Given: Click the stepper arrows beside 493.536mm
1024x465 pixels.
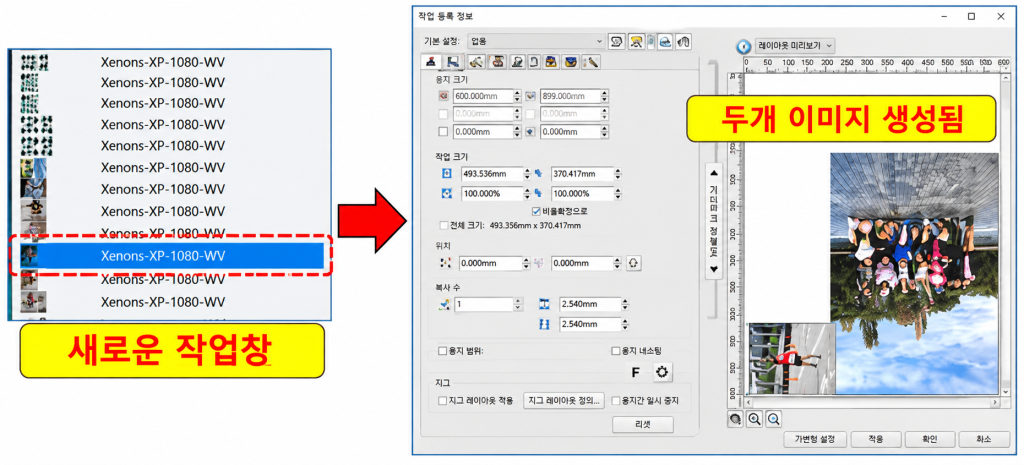Looking at the screenshot, I should [x=527, y=174].
